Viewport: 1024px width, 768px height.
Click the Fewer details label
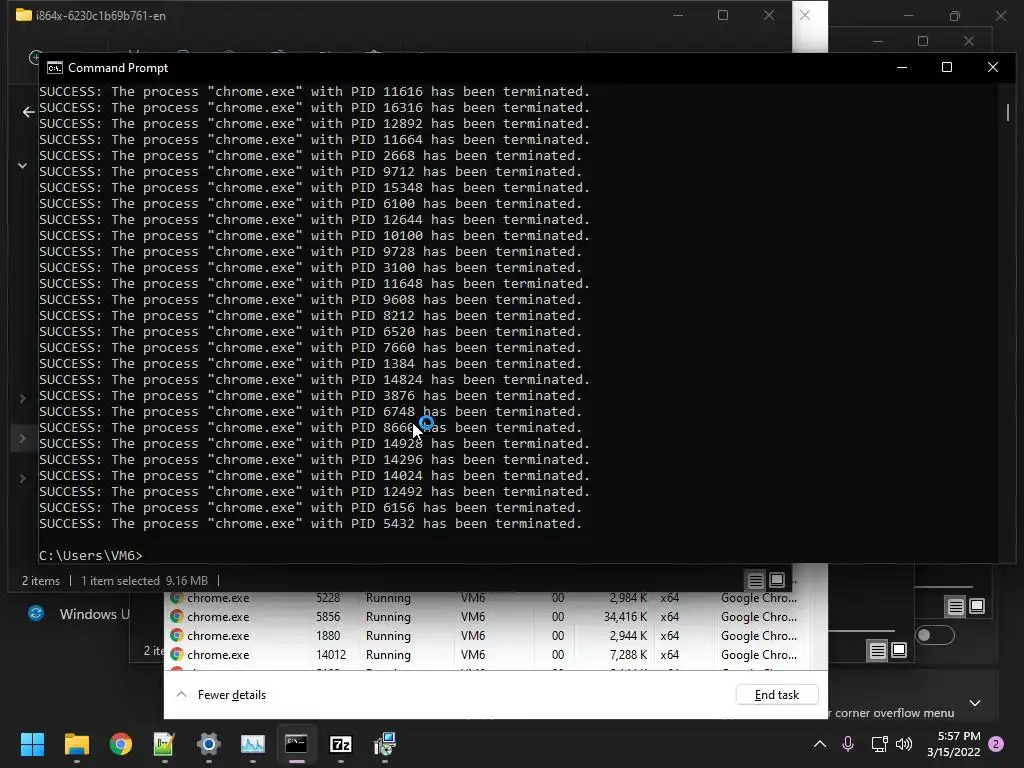point(232,695)
